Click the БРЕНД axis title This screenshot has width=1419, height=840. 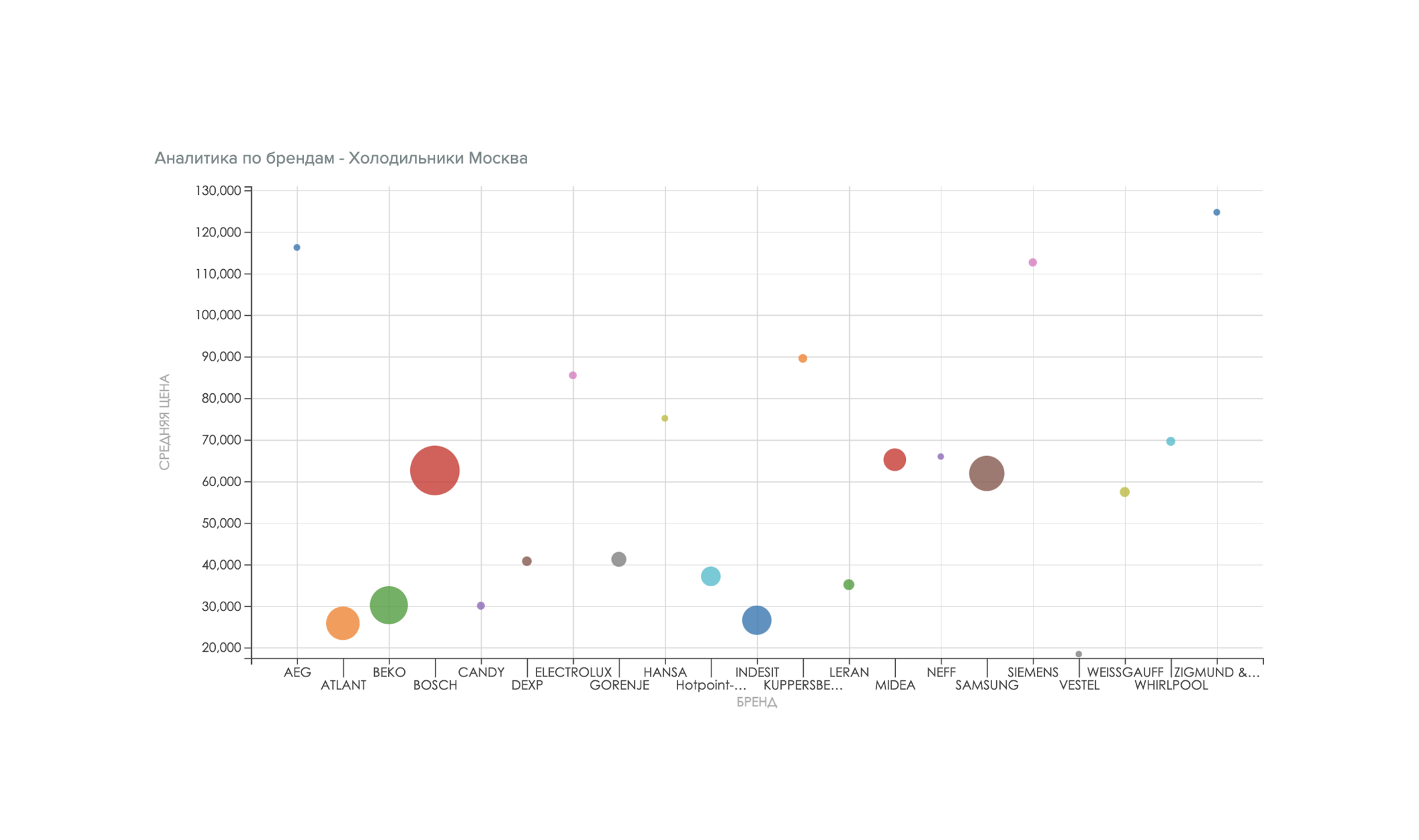point(756,702)
